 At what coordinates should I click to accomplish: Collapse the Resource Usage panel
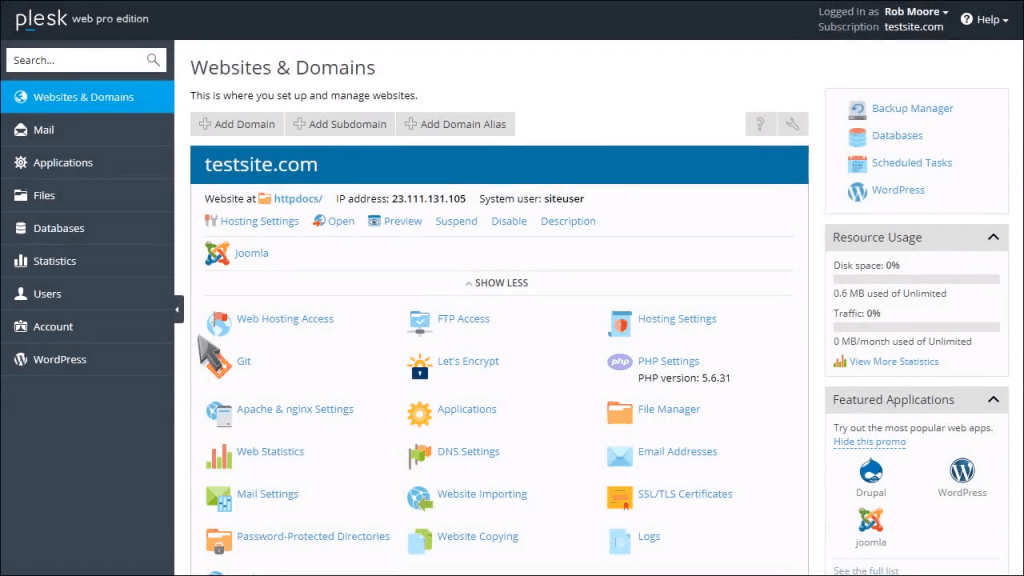(993, 238)
